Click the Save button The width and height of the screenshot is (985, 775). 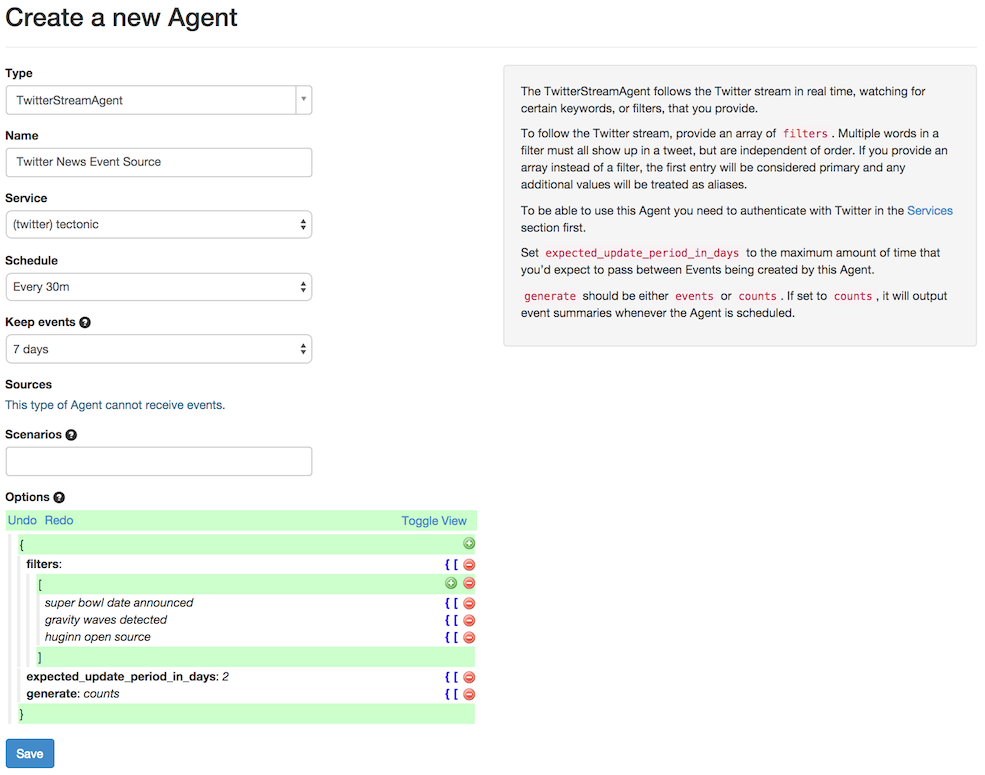coord(30,754)
